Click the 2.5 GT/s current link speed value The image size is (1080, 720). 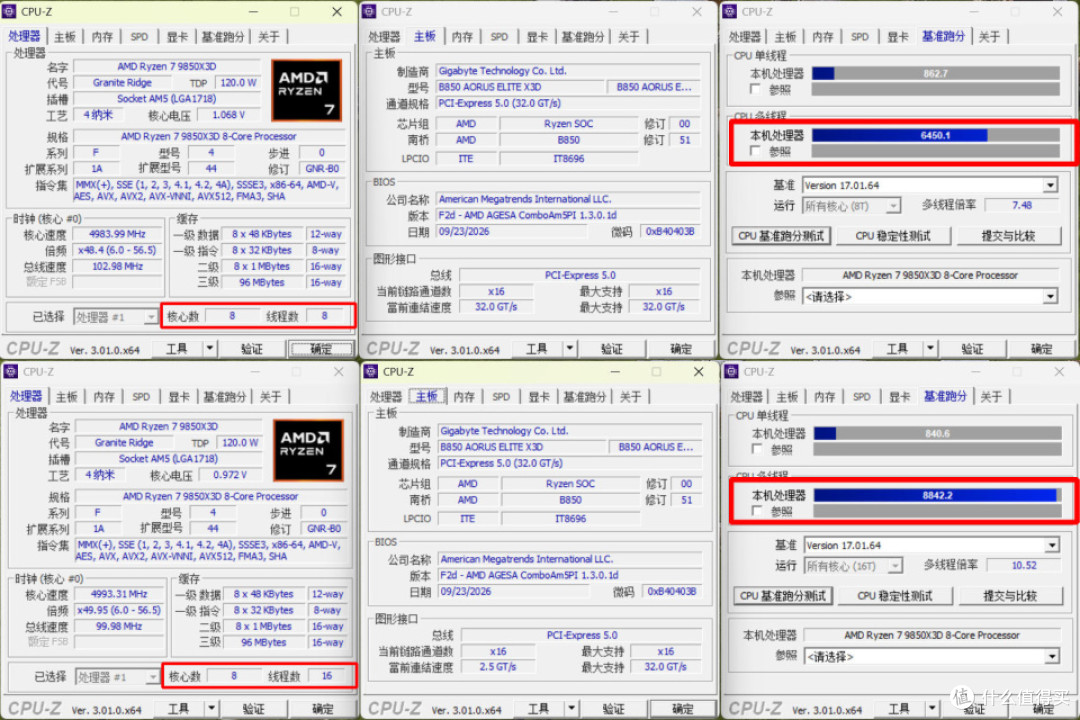tap(498, 667)
